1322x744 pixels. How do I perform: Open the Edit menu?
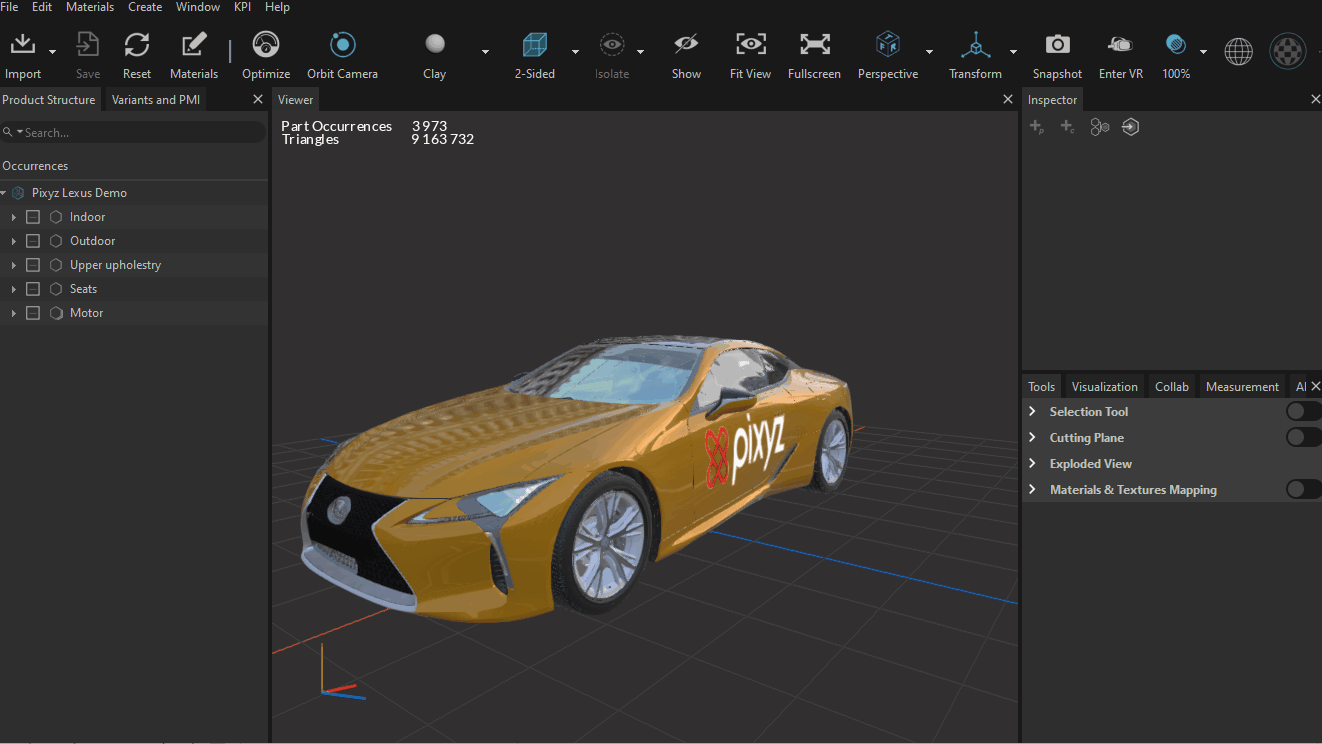pyautogui.click(x=42, y=7)
